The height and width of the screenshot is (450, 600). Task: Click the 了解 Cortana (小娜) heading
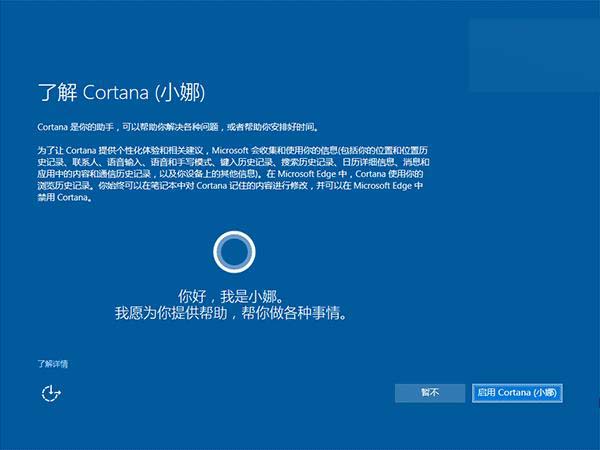pyautogui.click(x=121, y=93)
